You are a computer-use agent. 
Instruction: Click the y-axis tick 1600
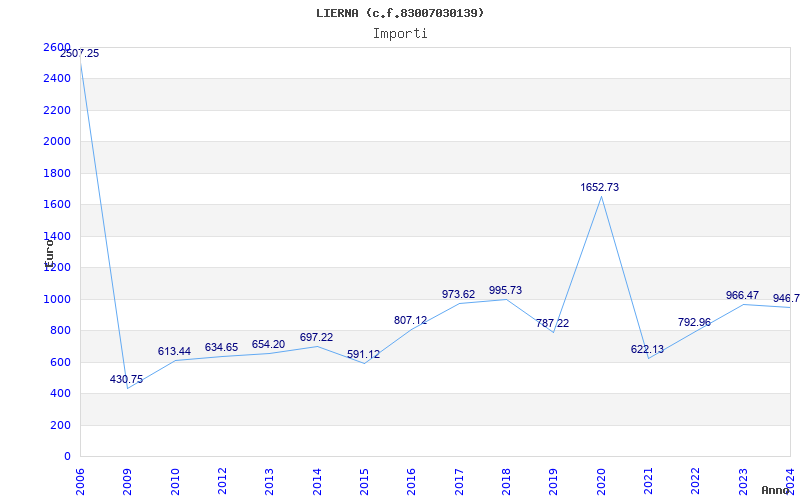57,205
